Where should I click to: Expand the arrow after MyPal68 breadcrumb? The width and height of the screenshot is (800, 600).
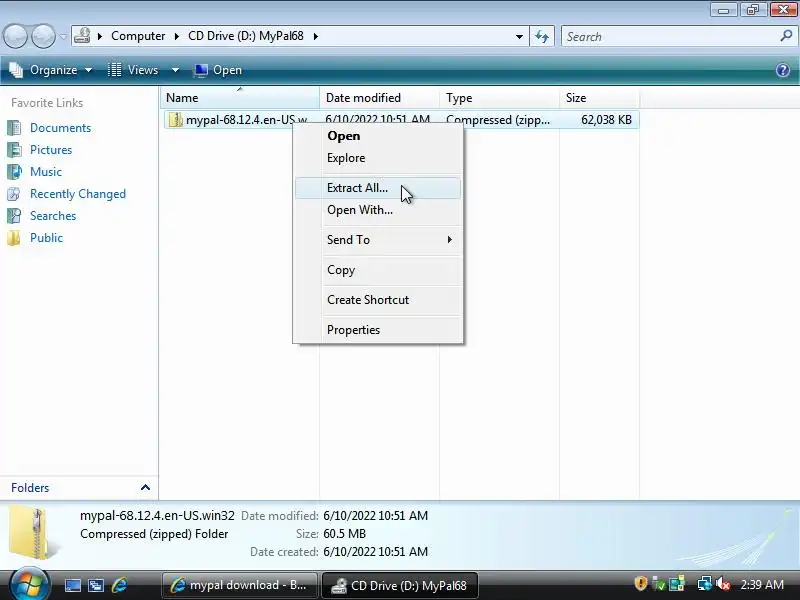tap(315, 36)
